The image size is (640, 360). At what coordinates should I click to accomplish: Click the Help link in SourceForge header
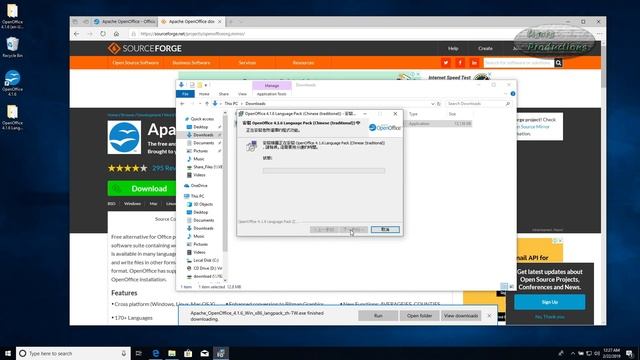[453, 49]
